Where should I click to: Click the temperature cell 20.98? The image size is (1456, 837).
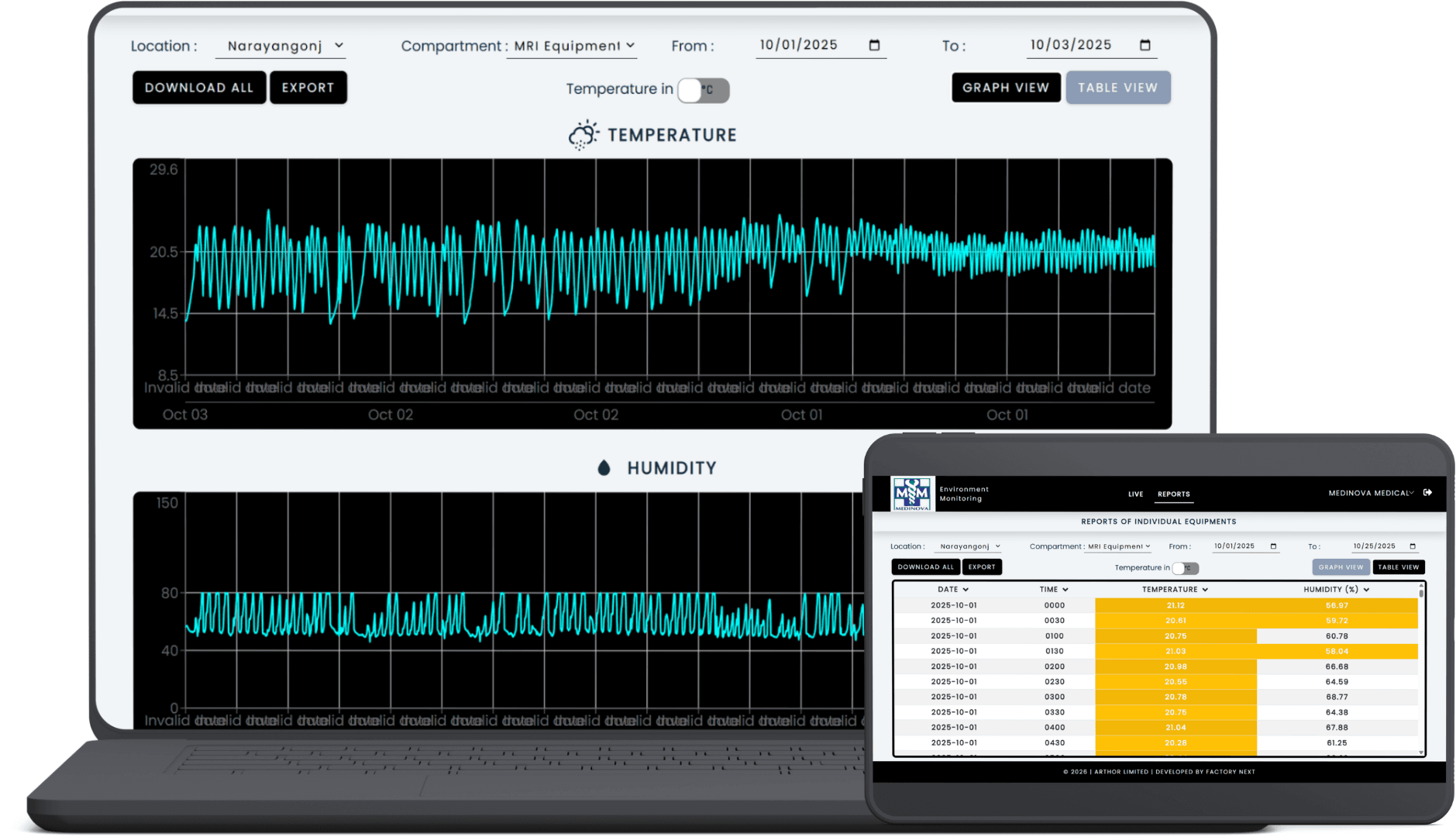[1175, 666]
